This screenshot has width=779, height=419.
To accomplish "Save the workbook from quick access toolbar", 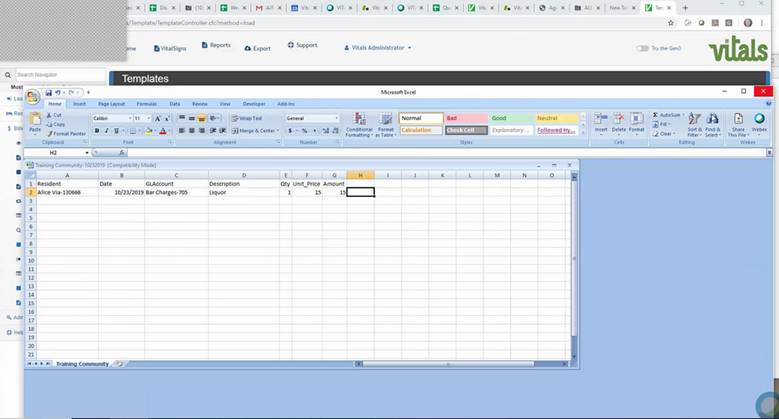I will [x=49, y=93].
